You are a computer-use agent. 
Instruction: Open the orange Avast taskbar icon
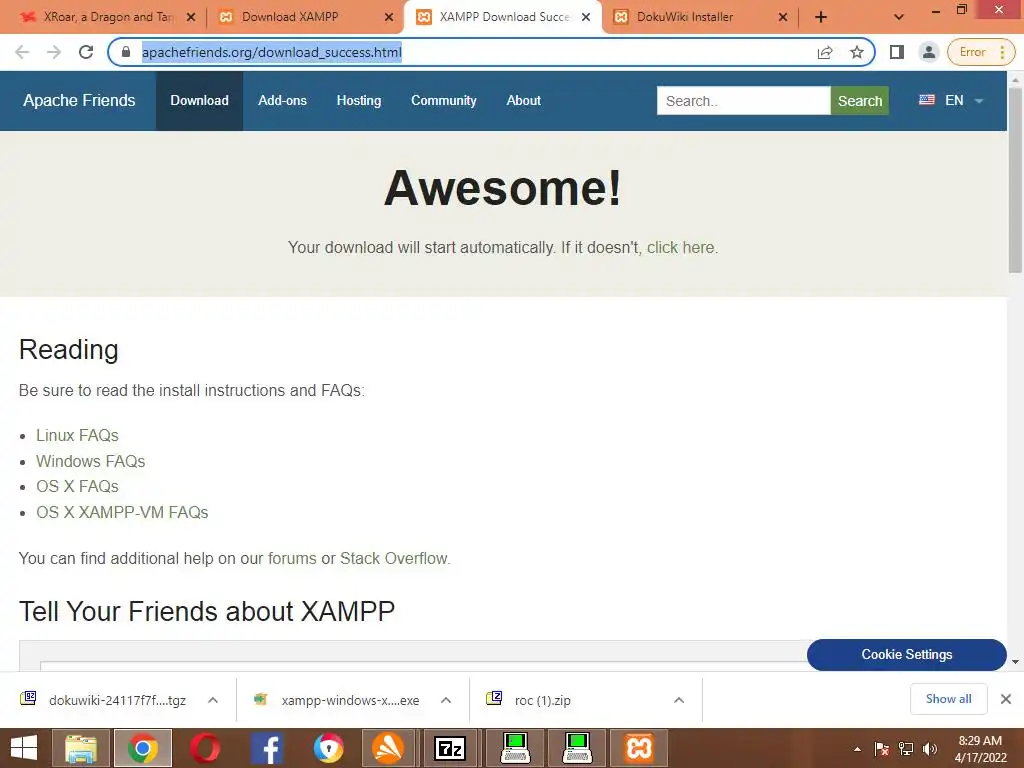(x=387, y=748)
